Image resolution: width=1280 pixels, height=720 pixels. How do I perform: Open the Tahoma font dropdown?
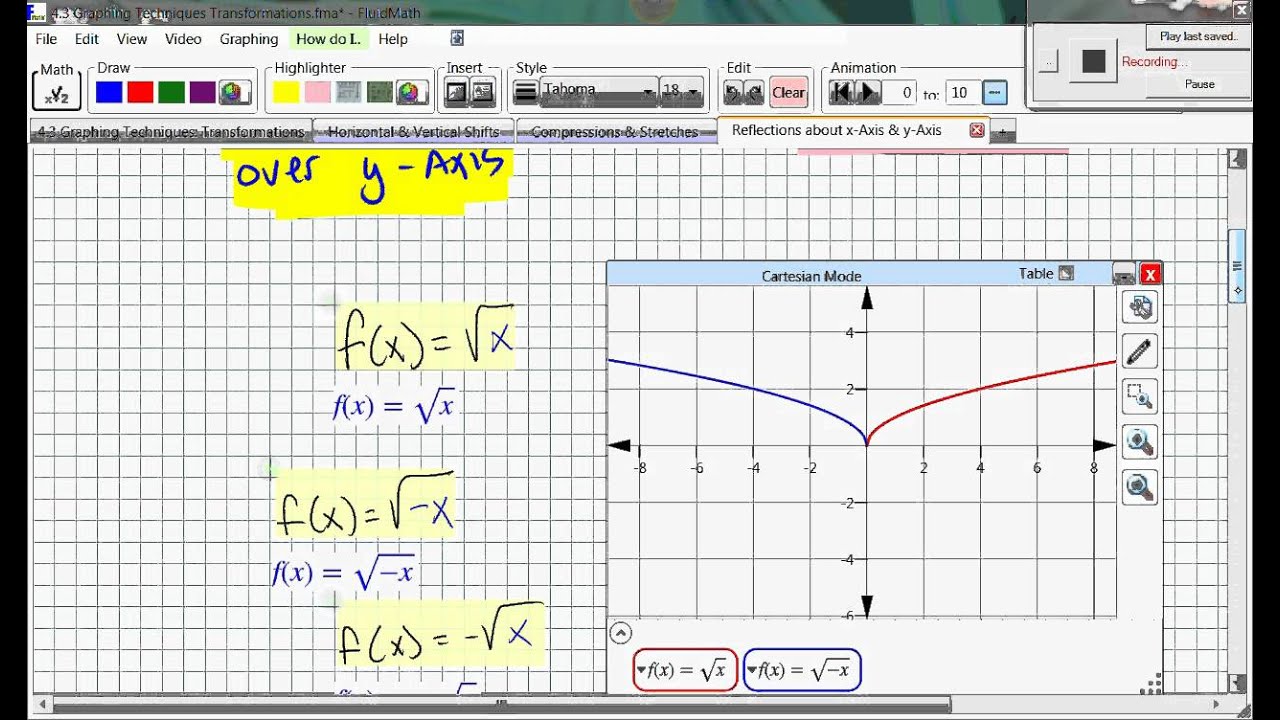pos(598,92)
